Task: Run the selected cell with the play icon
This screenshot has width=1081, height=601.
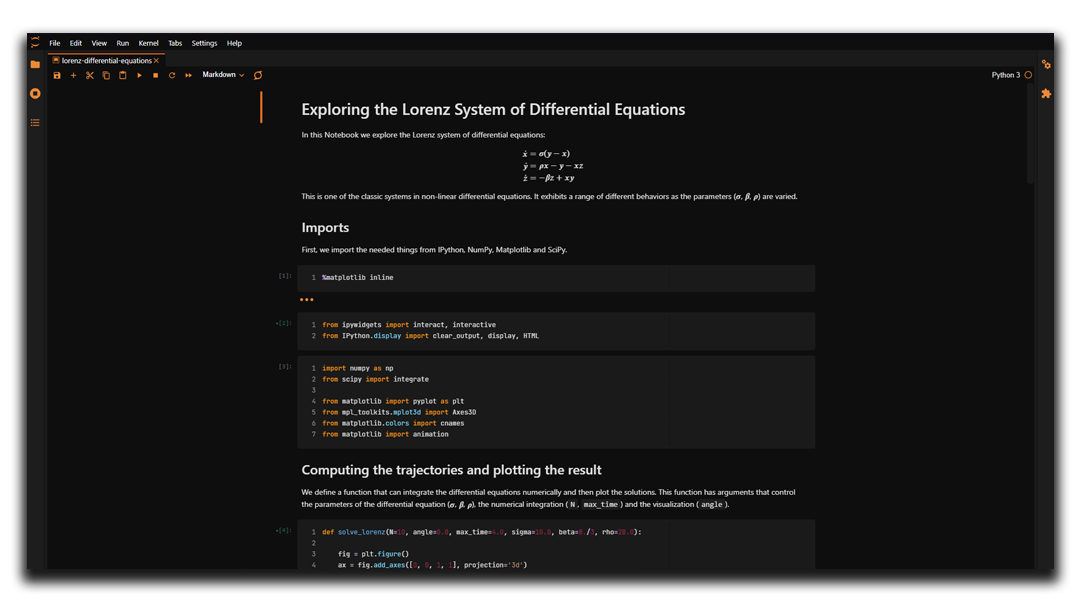Action: (x=139, y=75)
